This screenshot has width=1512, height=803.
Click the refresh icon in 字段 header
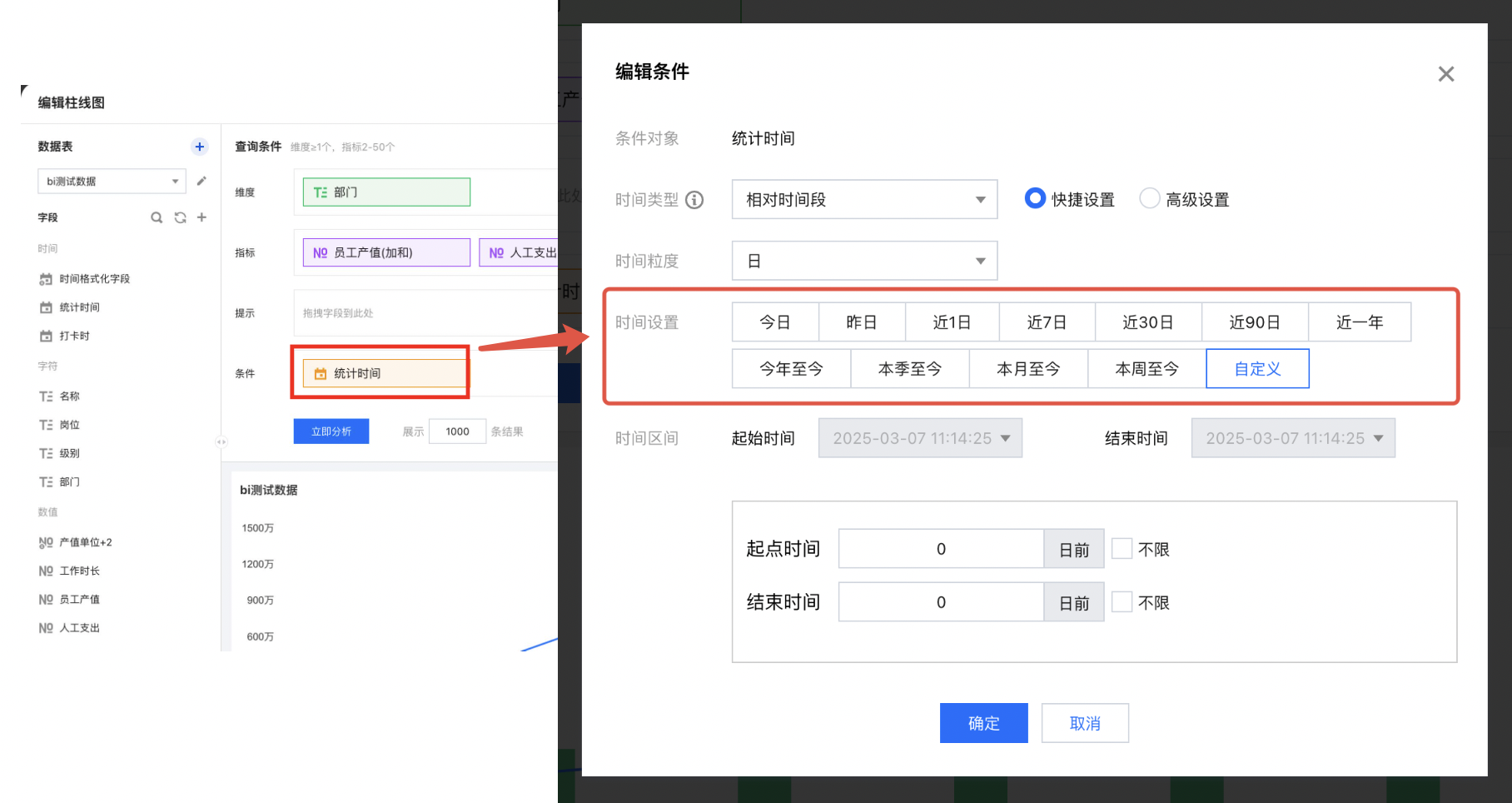[x=180, y=217]
